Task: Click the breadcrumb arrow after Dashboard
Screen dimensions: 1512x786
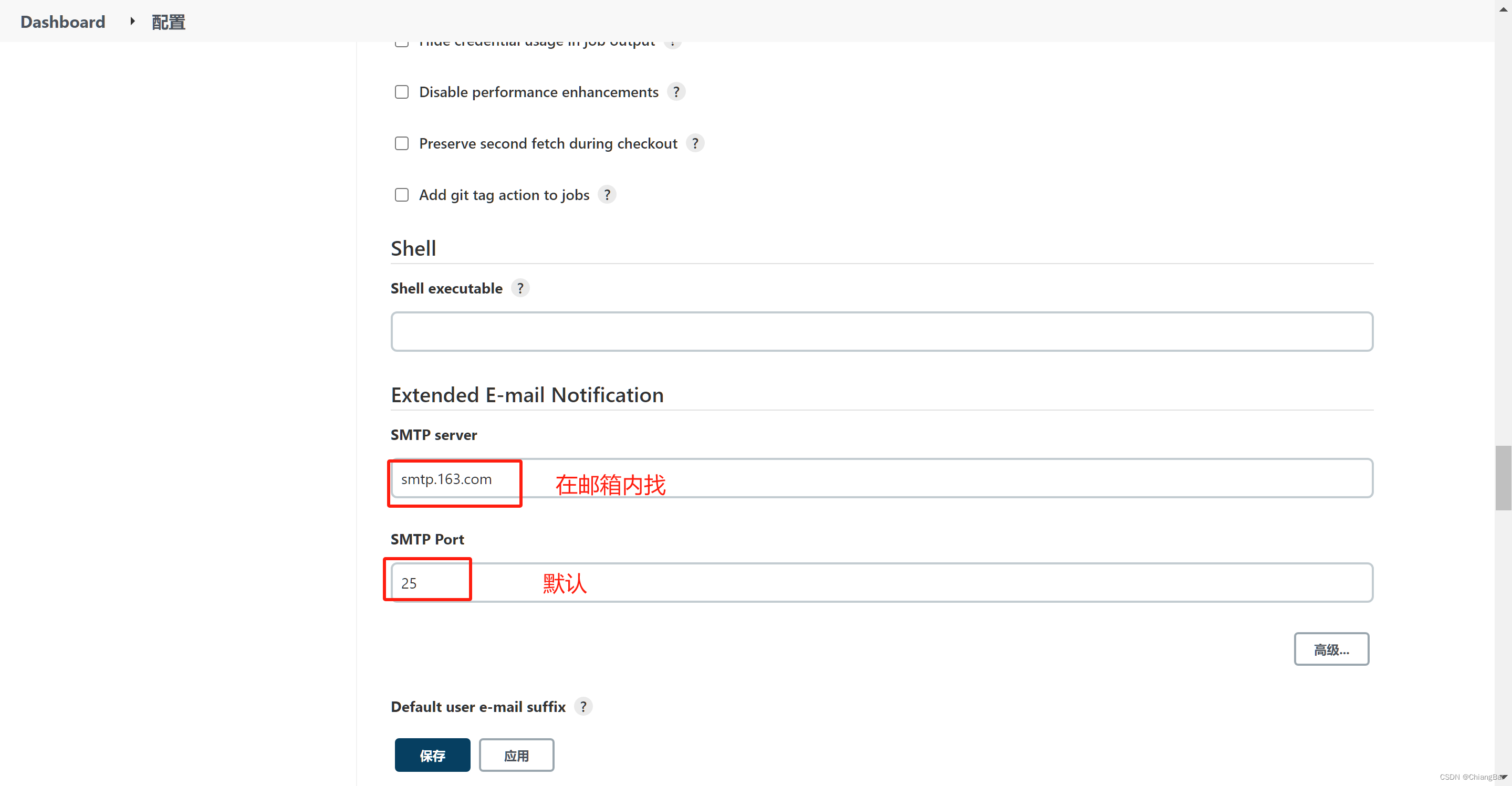Action: [x=132, y=22]
